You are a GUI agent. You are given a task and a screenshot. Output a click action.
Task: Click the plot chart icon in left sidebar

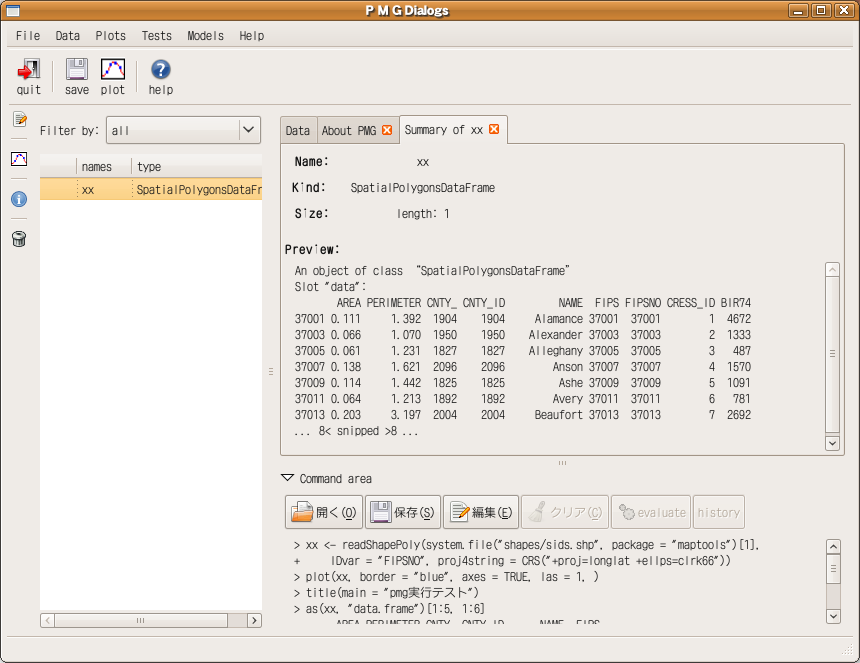19,159
